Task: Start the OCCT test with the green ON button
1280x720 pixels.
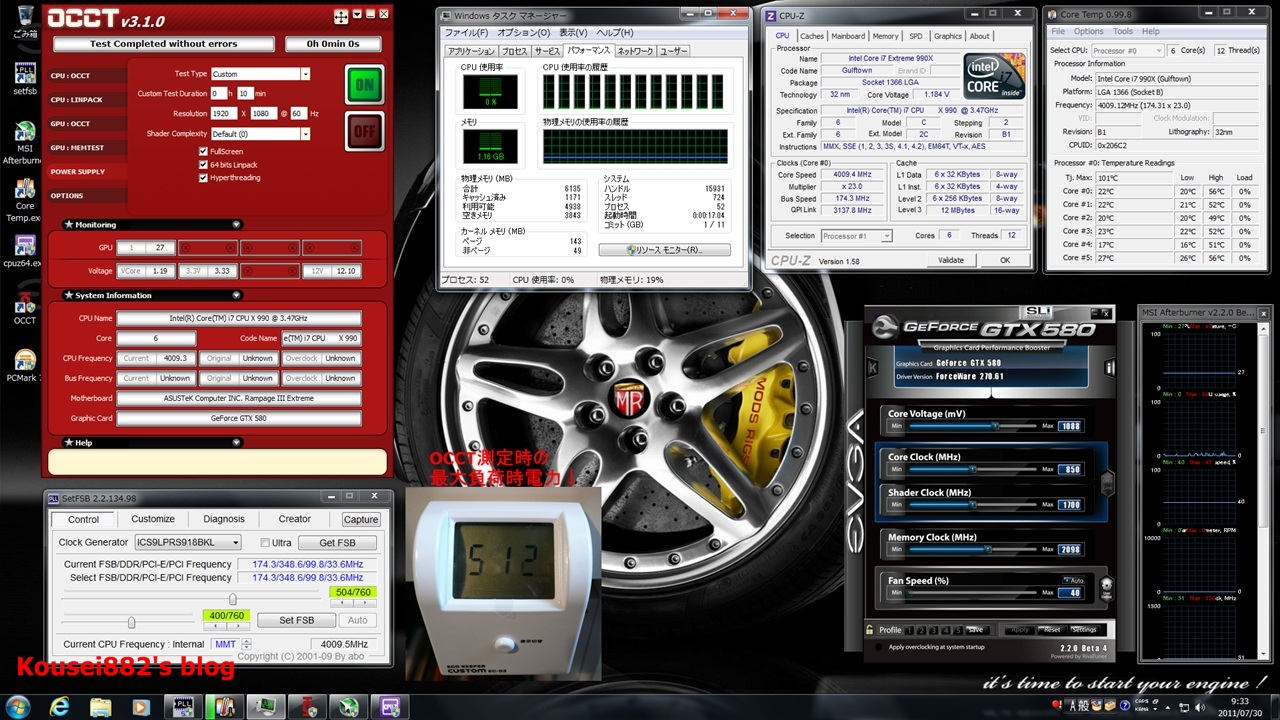Action: pos(365,84)
